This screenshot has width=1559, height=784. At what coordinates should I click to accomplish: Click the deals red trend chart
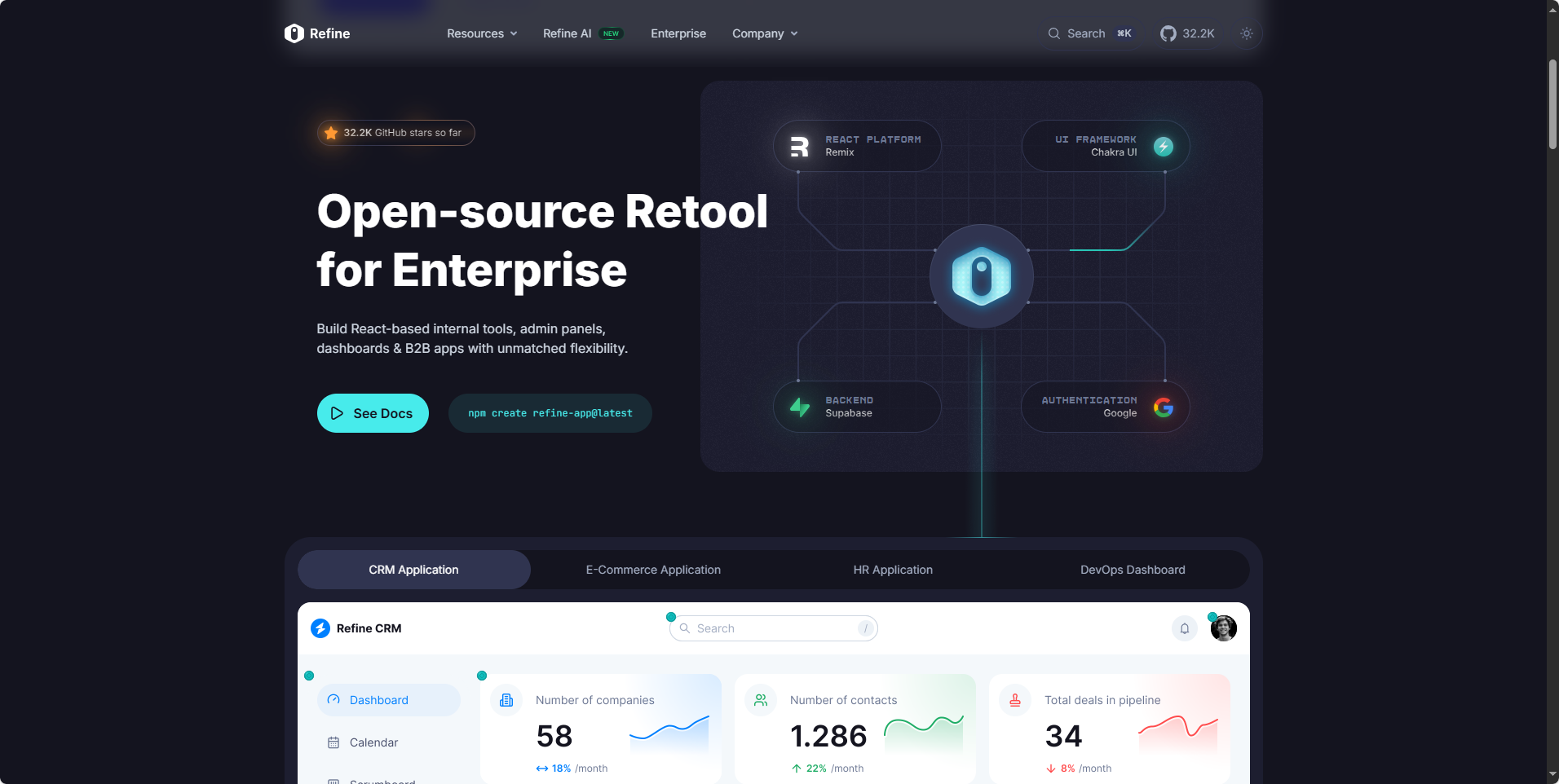point(1178,733)
